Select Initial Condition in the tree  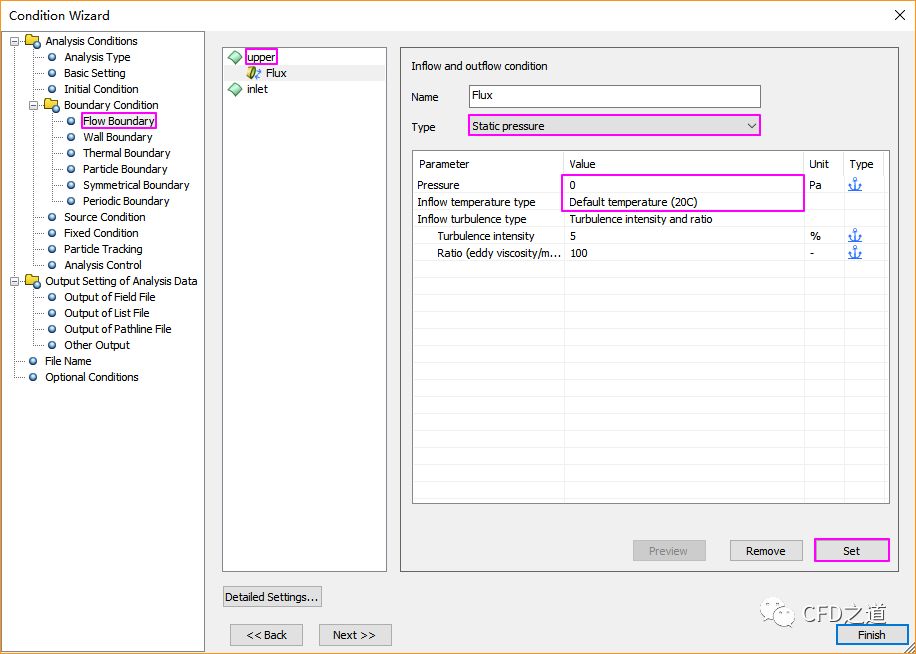click(101, 89)
